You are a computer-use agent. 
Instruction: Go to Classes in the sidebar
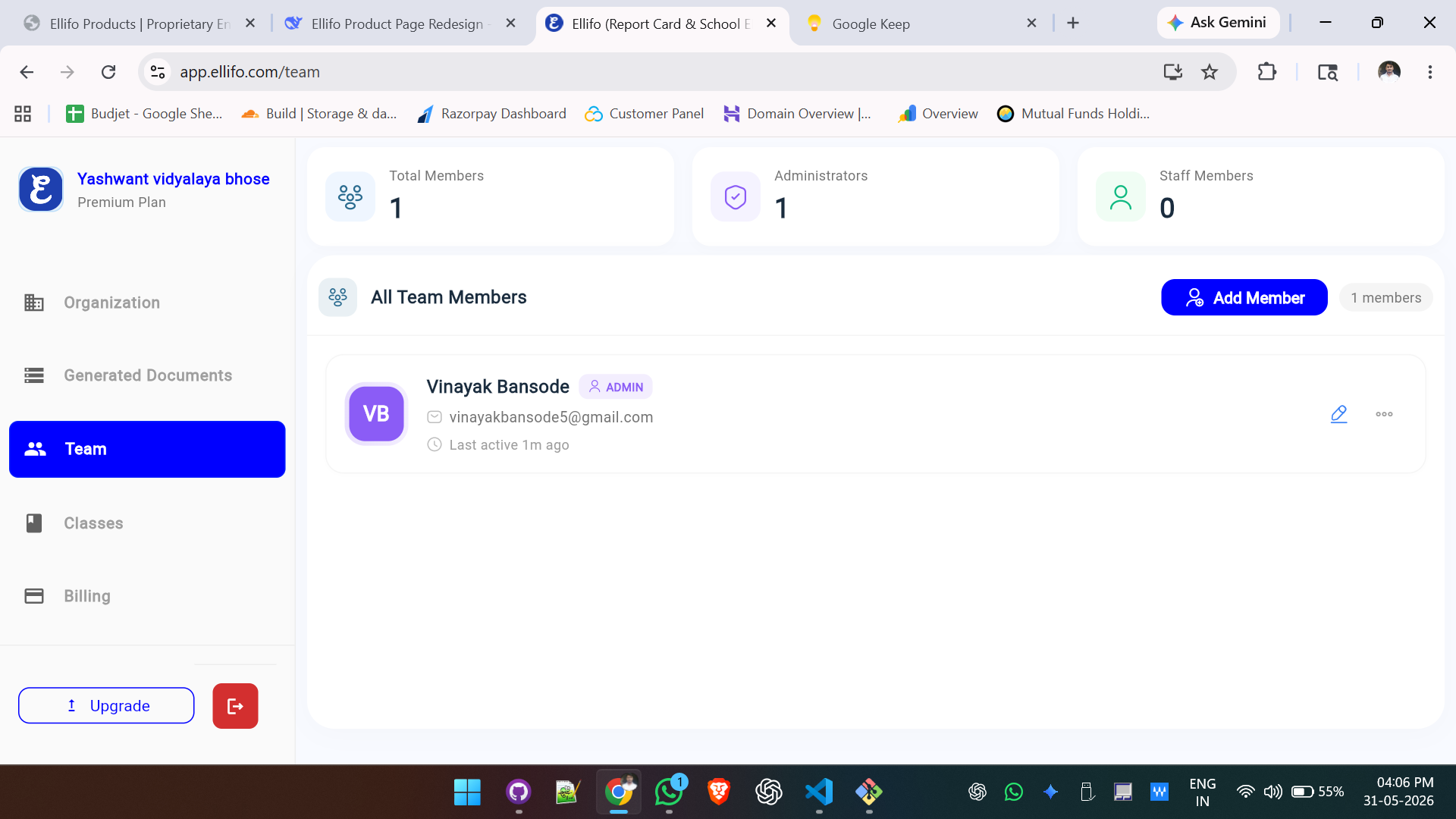(x=147, y=523)
